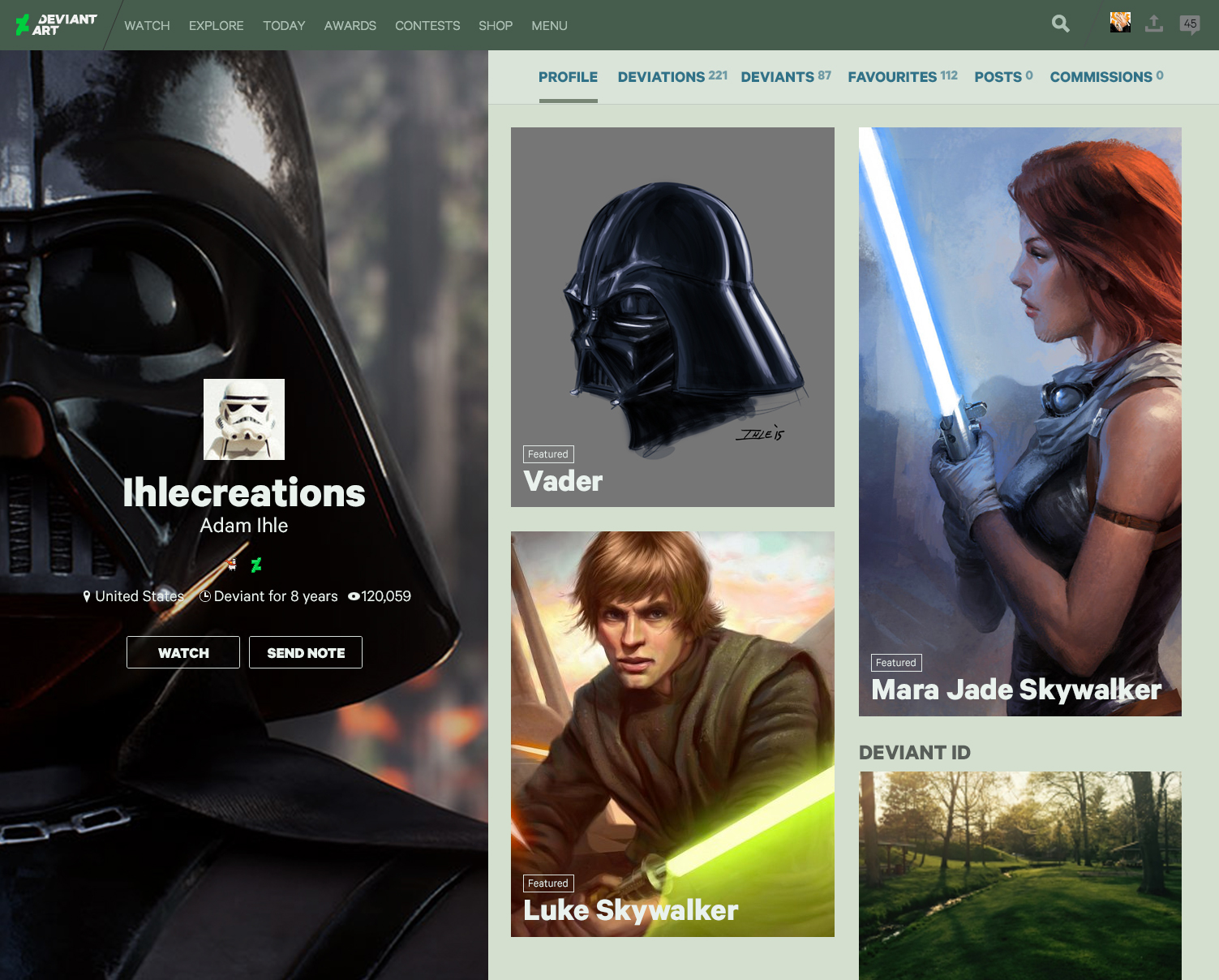The height and width of the screenshot is (980, 1219).
Task: Click the location pin icon
Action: coord(87,596)
